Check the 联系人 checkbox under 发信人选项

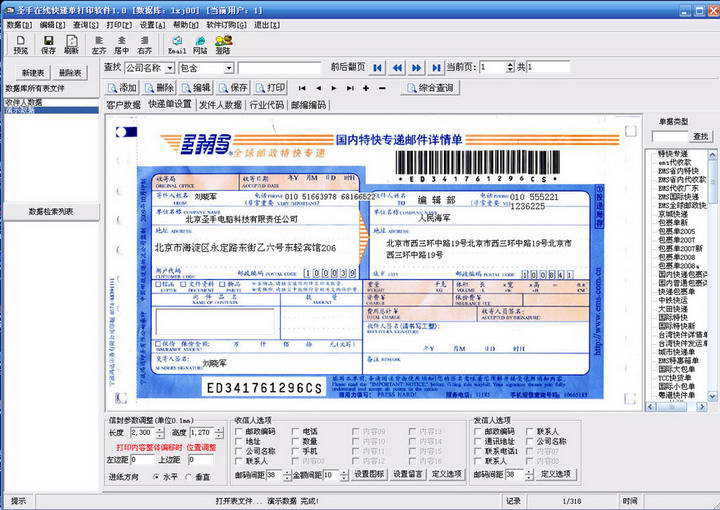pyautogui.click(x=527, y=431)
